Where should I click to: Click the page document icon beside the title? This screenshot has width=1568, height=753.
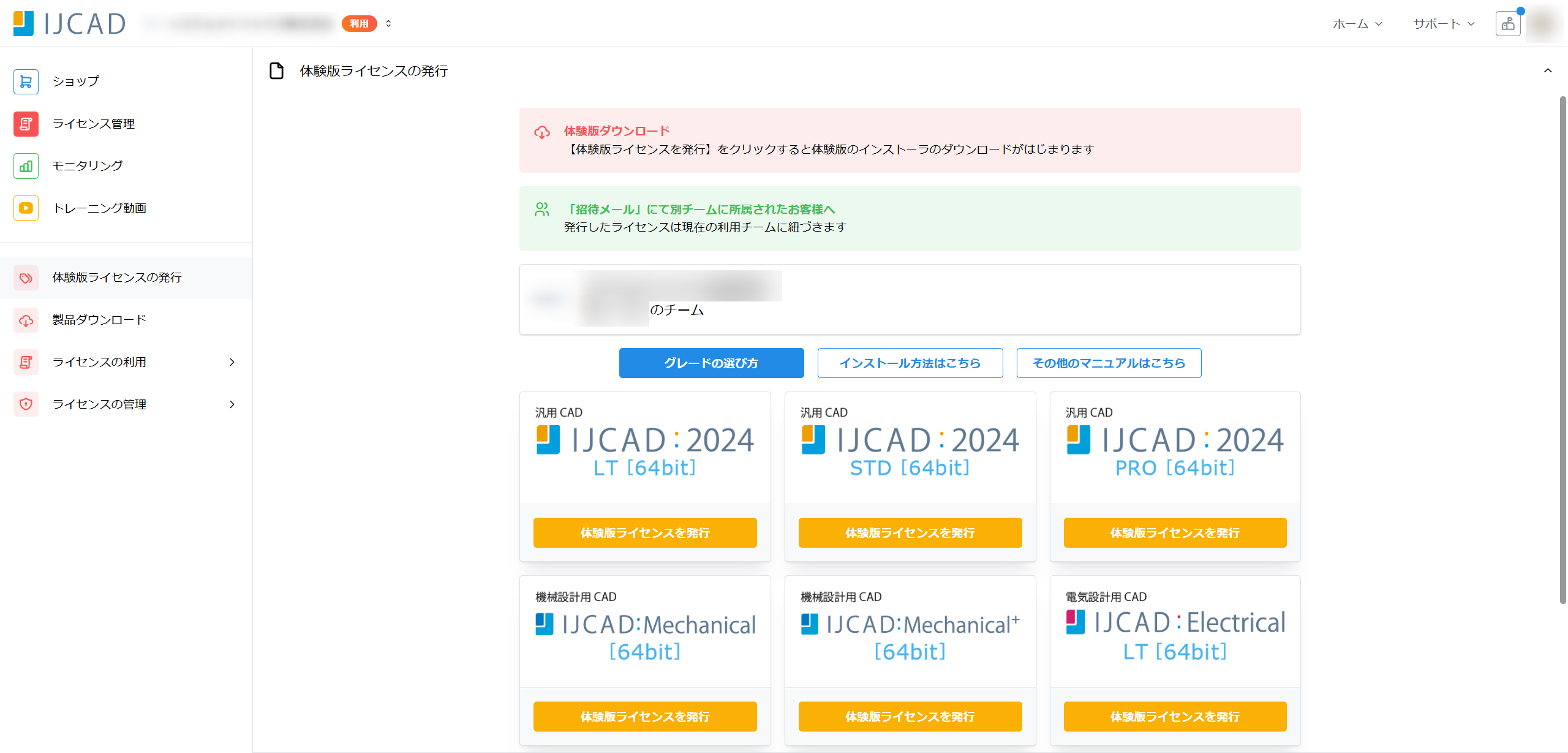[277, 71]
